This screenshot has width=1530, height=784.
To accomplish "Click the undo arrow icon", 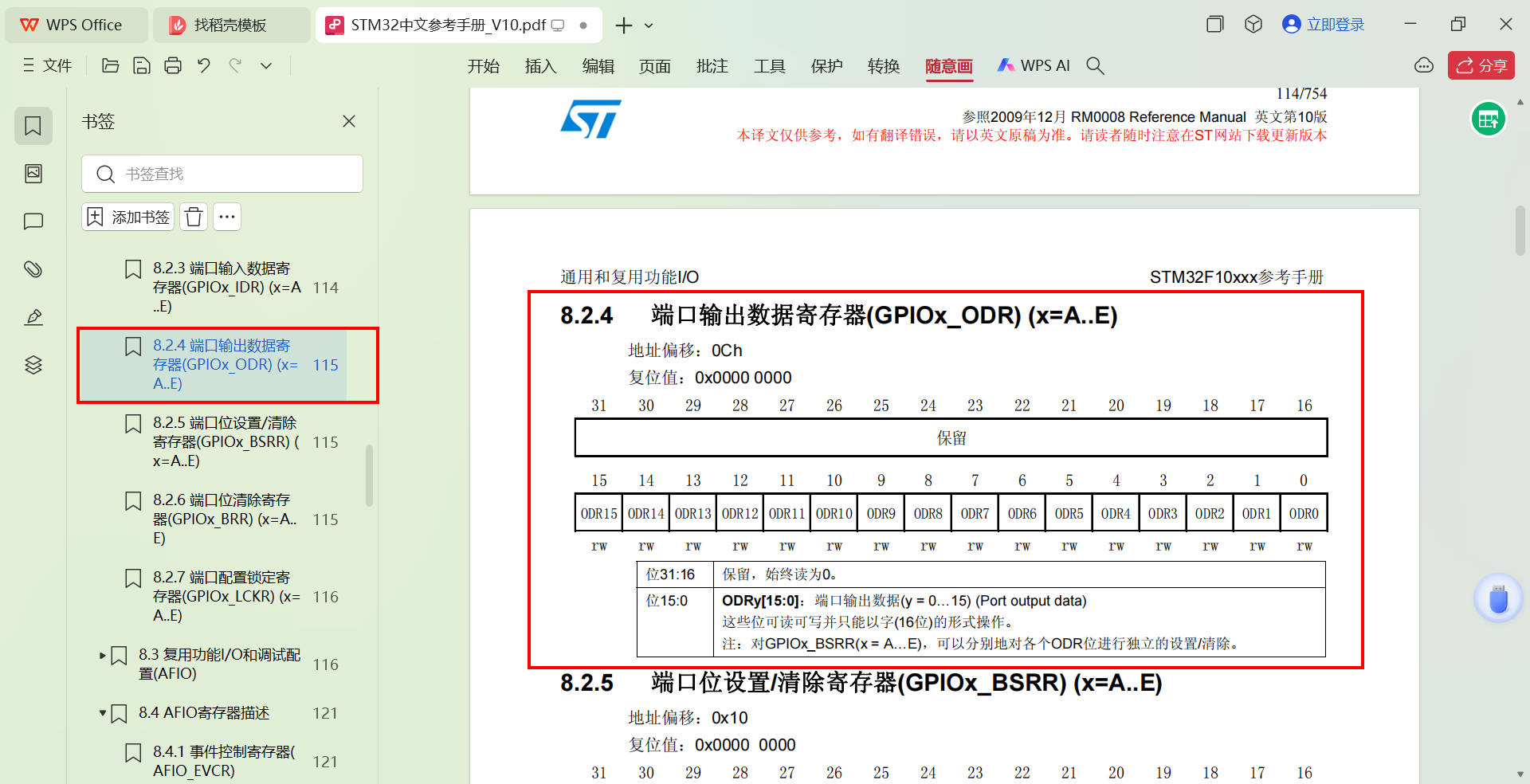I will (x=204, y=65).
